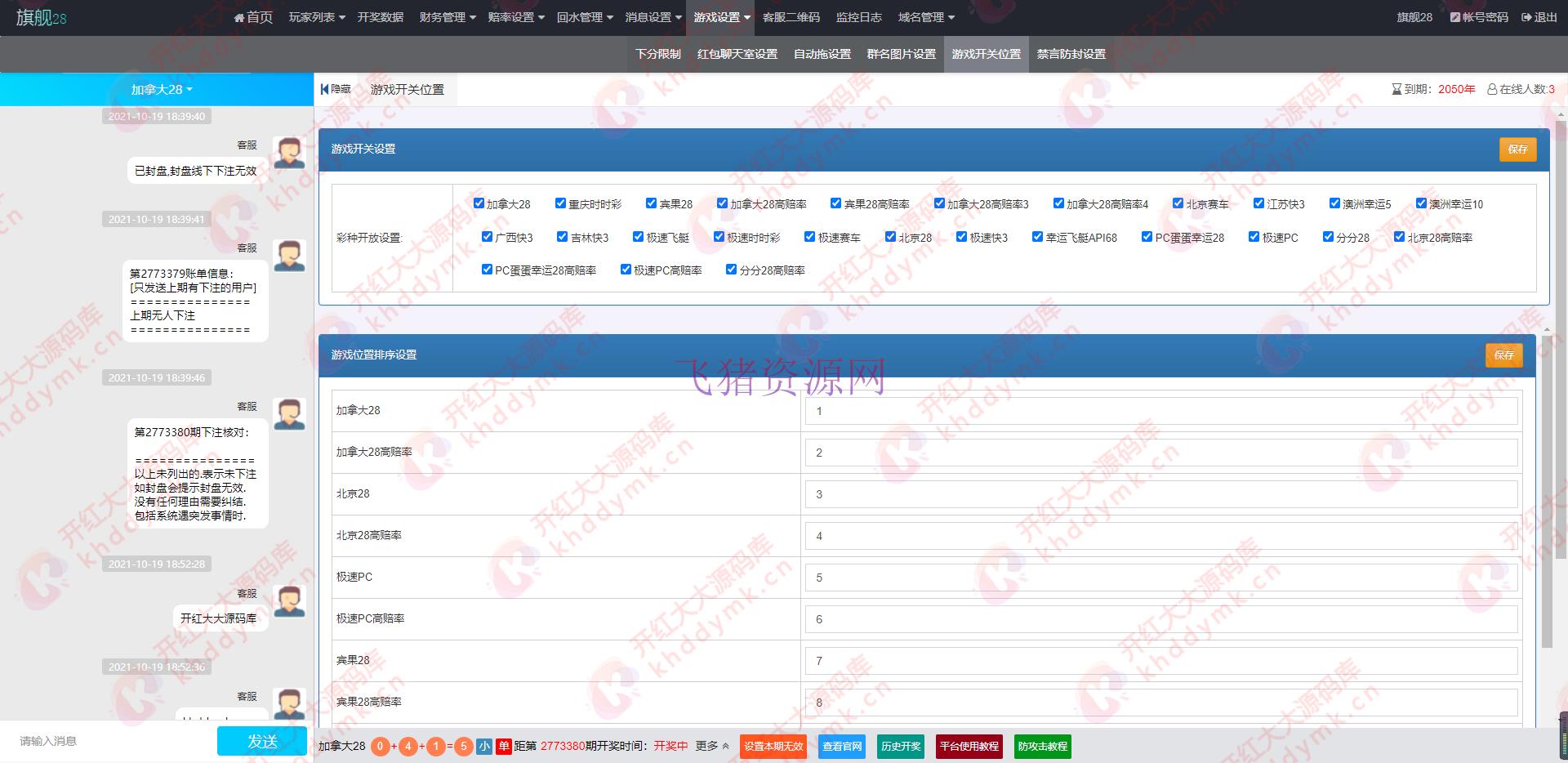Image resolution: width=1568 pixels, height=763 pixels.
Task: Click the online users person icon
Action: click(1491, 89)
